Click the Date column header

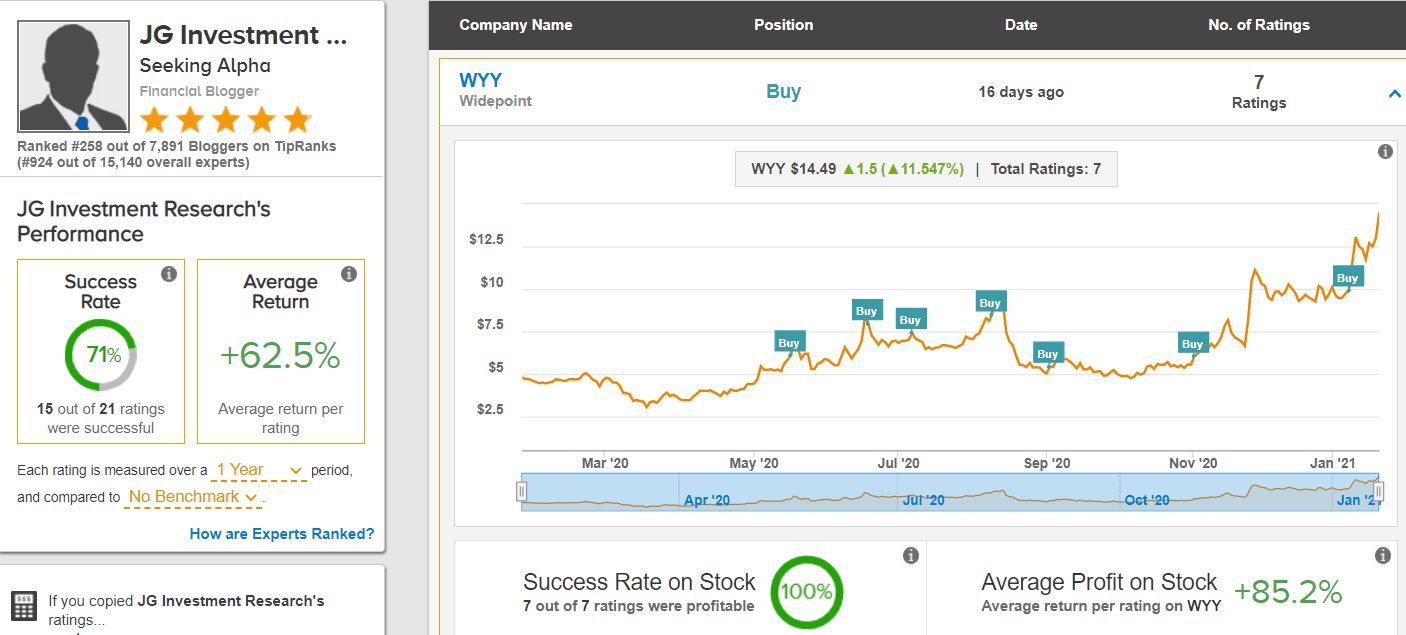pos(1021,25)
